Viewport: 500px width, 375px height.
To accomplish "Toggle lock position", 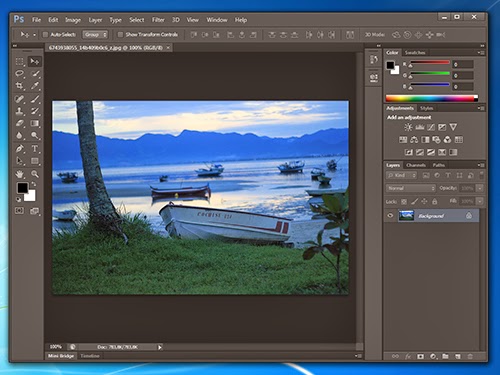I will pyautogui.click(x=424, y=202).
